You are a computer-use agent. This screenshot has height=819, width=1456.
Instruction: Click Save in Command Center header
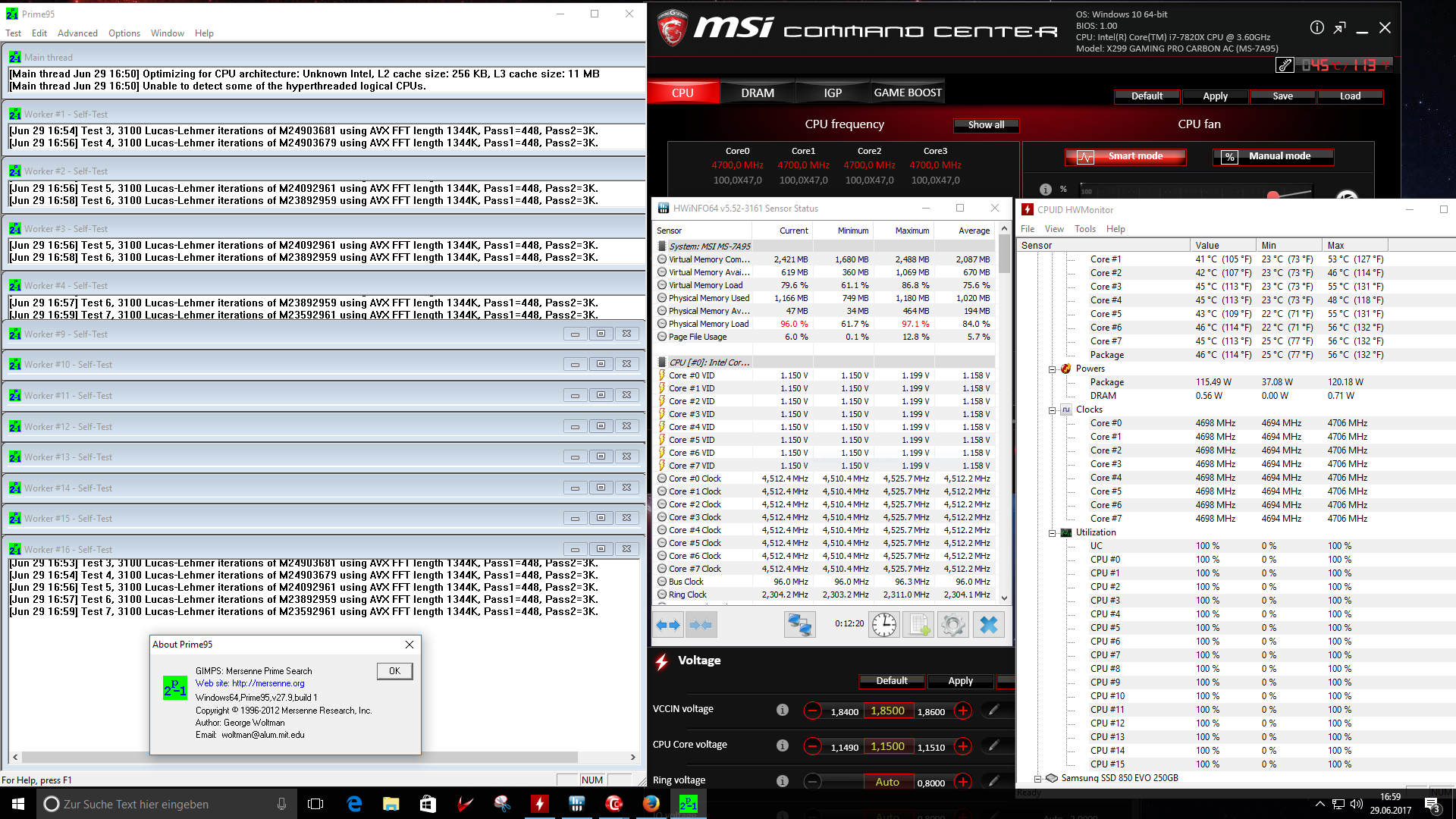pos(1282,96)
